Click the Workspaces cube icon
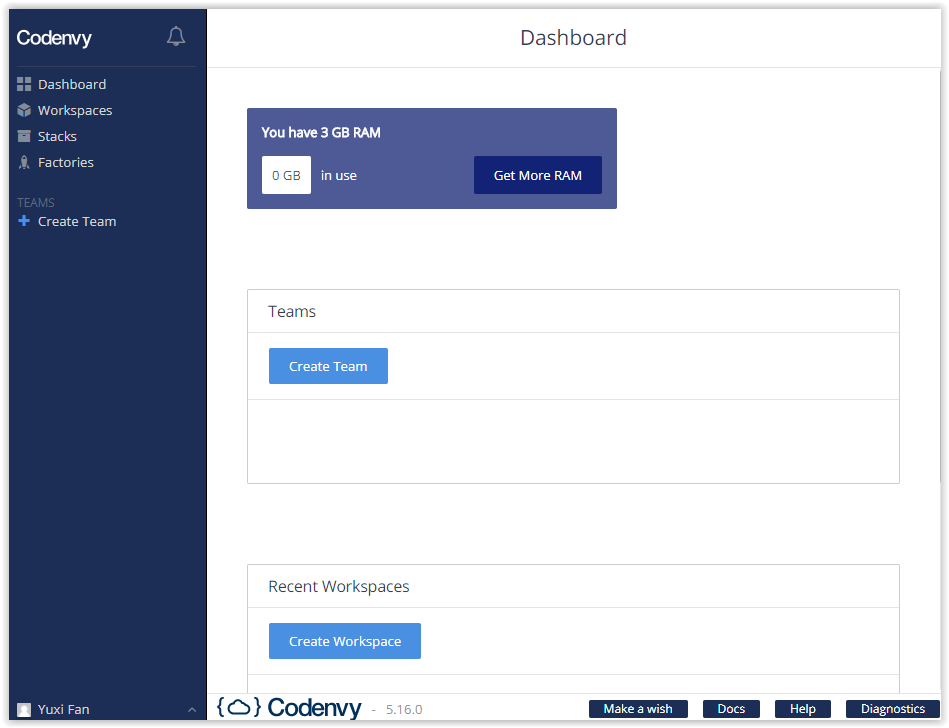949x728 pixels. [x=24, y=110]
